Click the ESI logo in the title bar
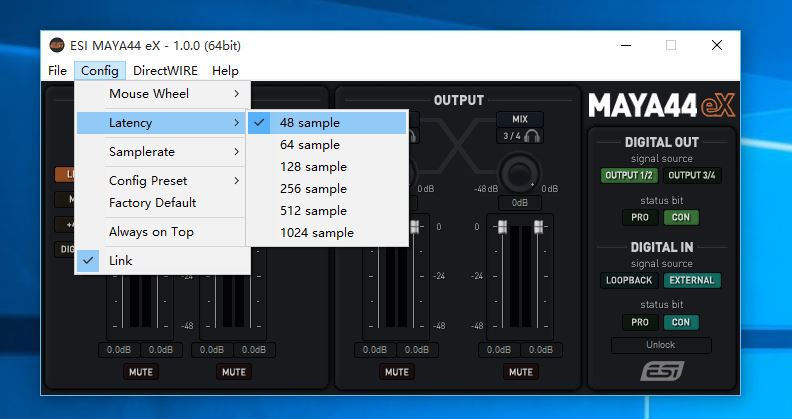The height and width of the screenshot is (419, 792). 57,45
